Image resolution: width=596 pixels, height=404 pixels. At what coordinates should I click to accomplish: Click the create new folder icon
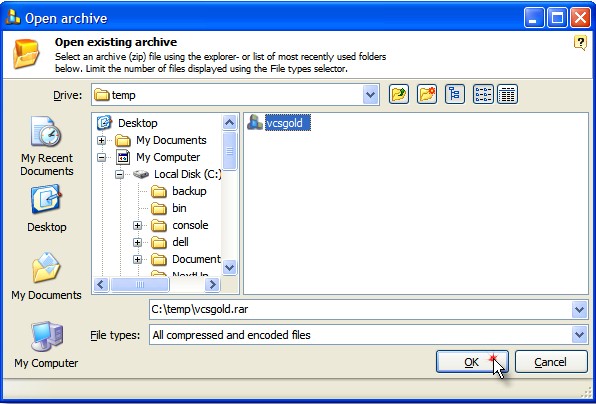(x=426, y=94)
